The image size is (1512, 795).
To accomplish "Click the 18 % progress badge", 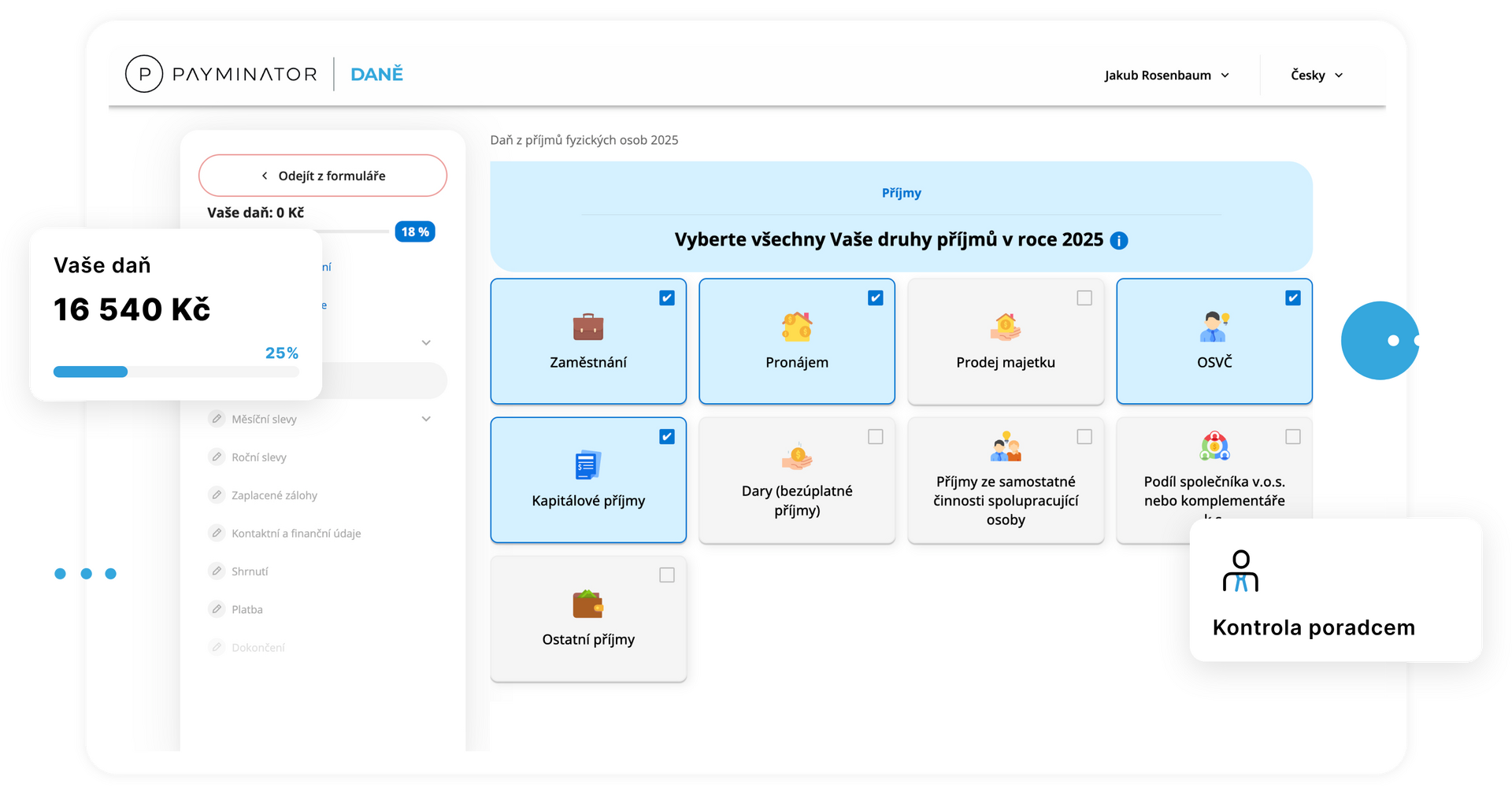I will click(x=415, y=231).
